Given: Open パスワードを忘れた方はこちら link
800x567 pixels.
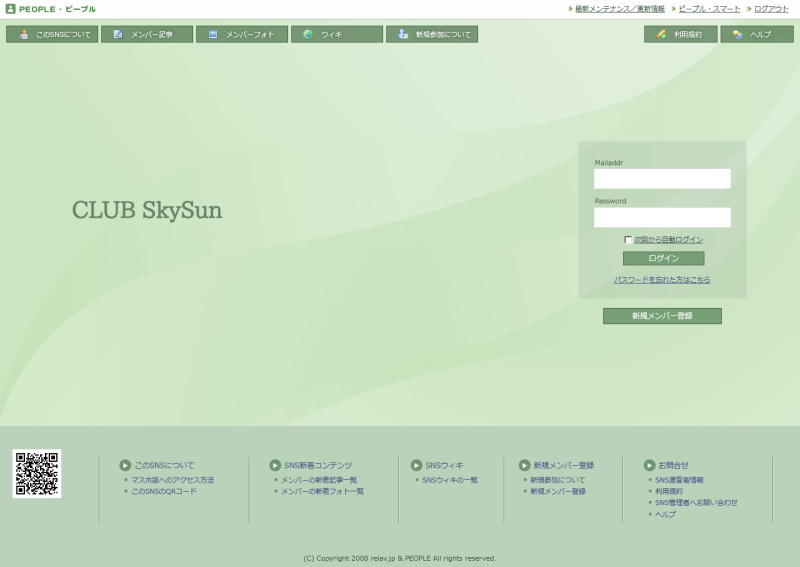Looking at the screenshot, I should (x=662, y=280).
